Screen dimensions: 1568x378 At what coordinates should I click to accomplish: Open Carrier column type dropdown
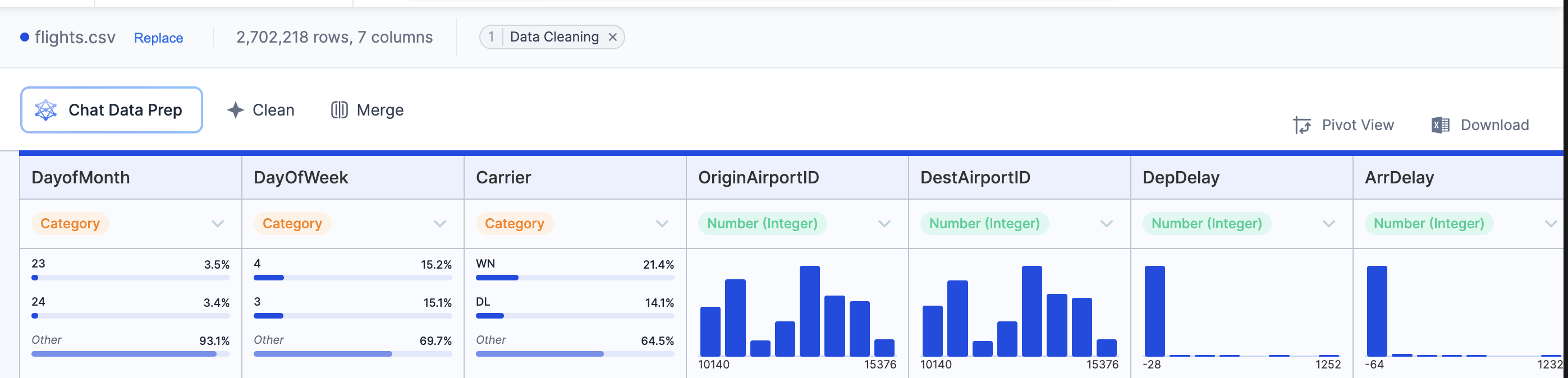[x=662, y=224]
